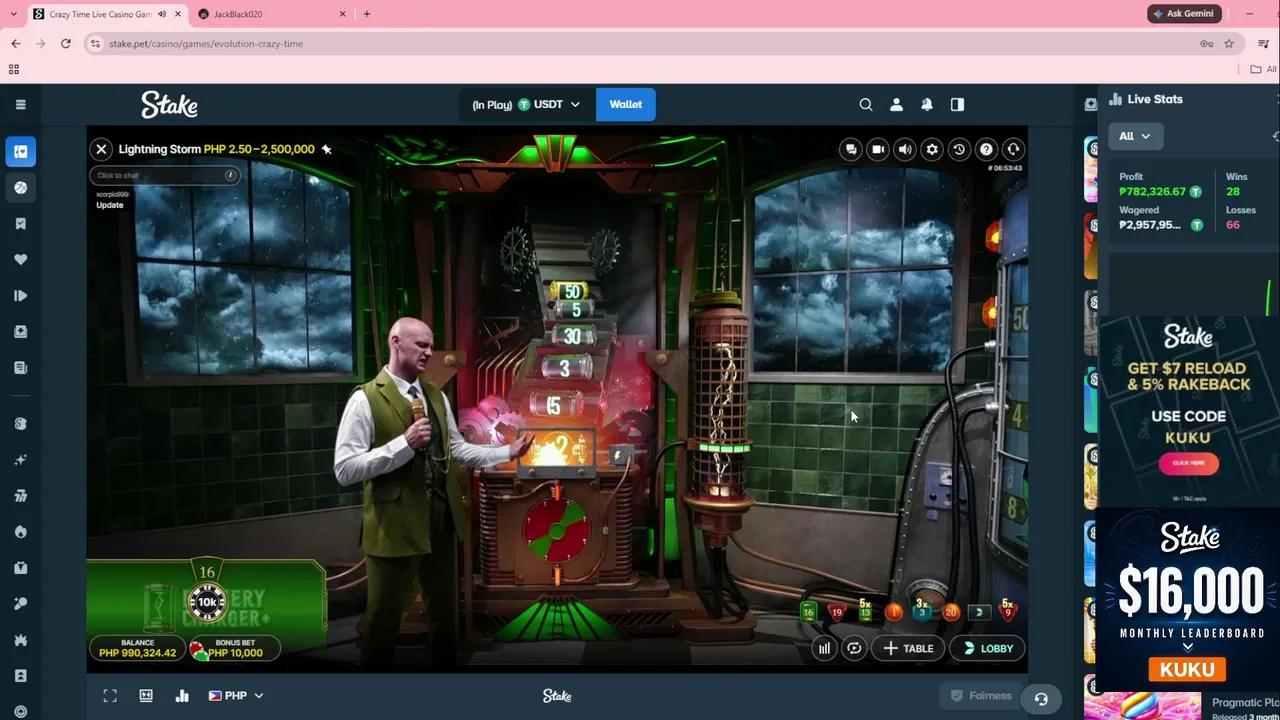
Task: Open the Stake hamburger menu
Action: [20, 104]
